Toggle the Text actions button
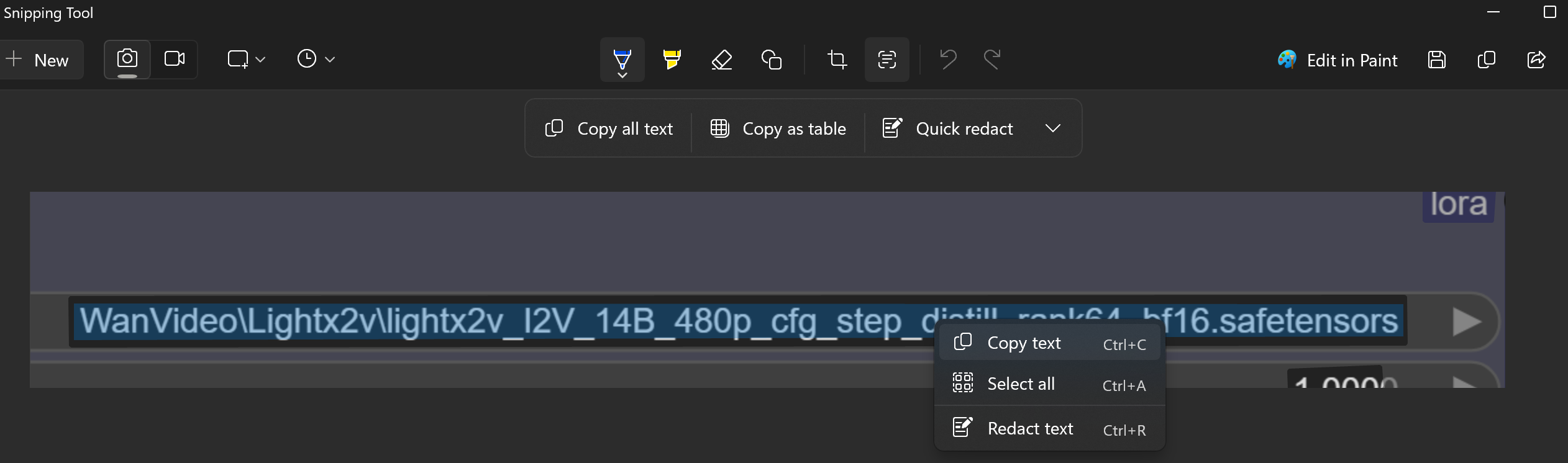 tap(887, 60)
